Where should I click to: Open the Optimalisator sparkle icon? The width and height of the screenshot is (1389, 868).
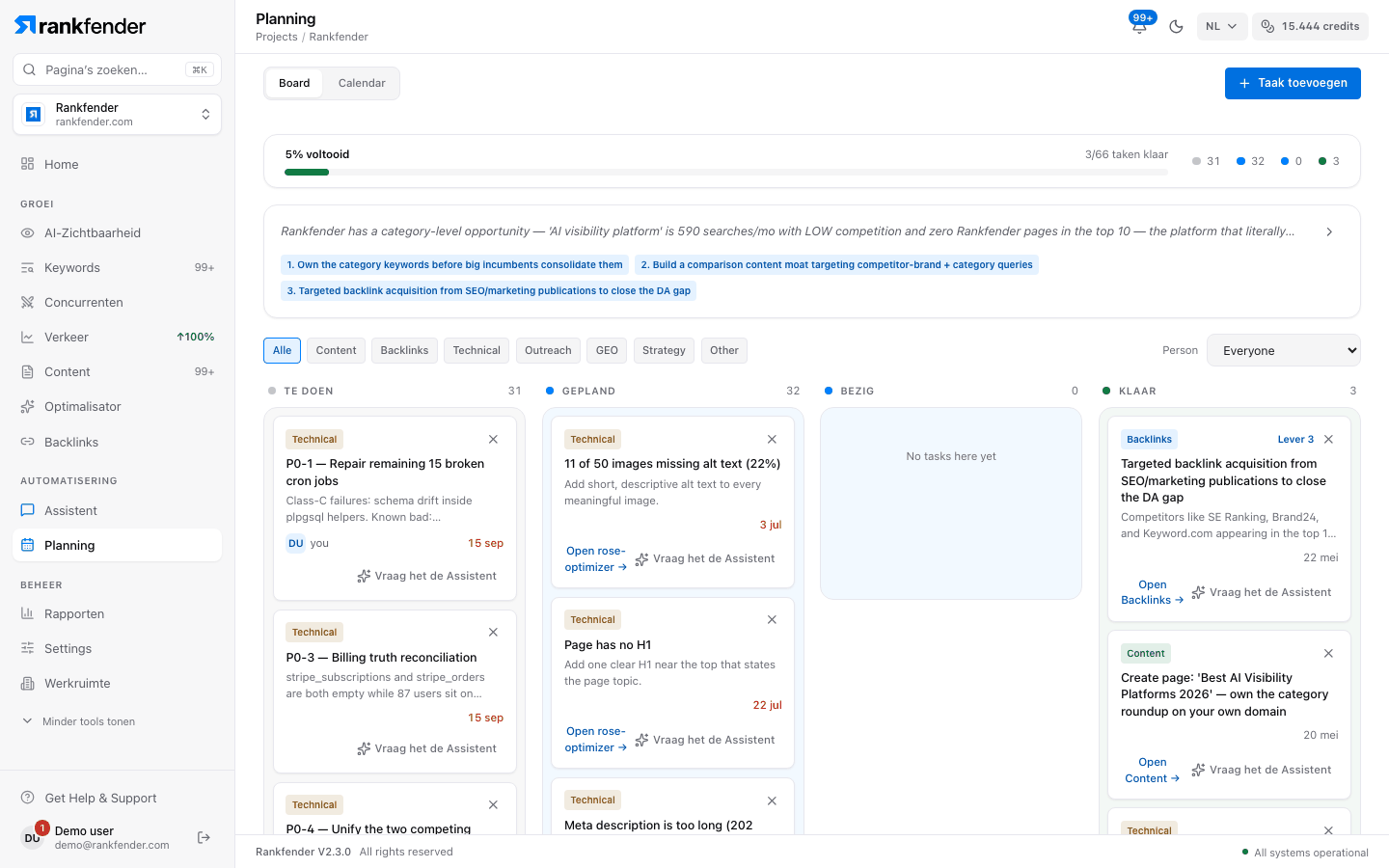coord(27,406)
